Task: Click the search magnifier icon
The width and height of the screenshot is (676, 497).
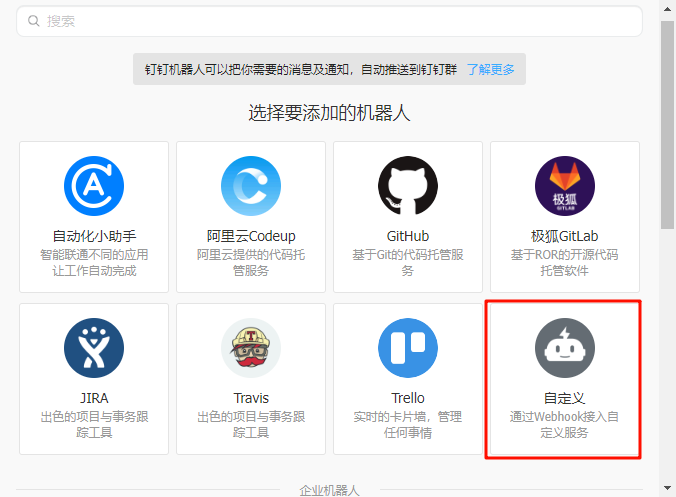Action: tap(33, 21)
